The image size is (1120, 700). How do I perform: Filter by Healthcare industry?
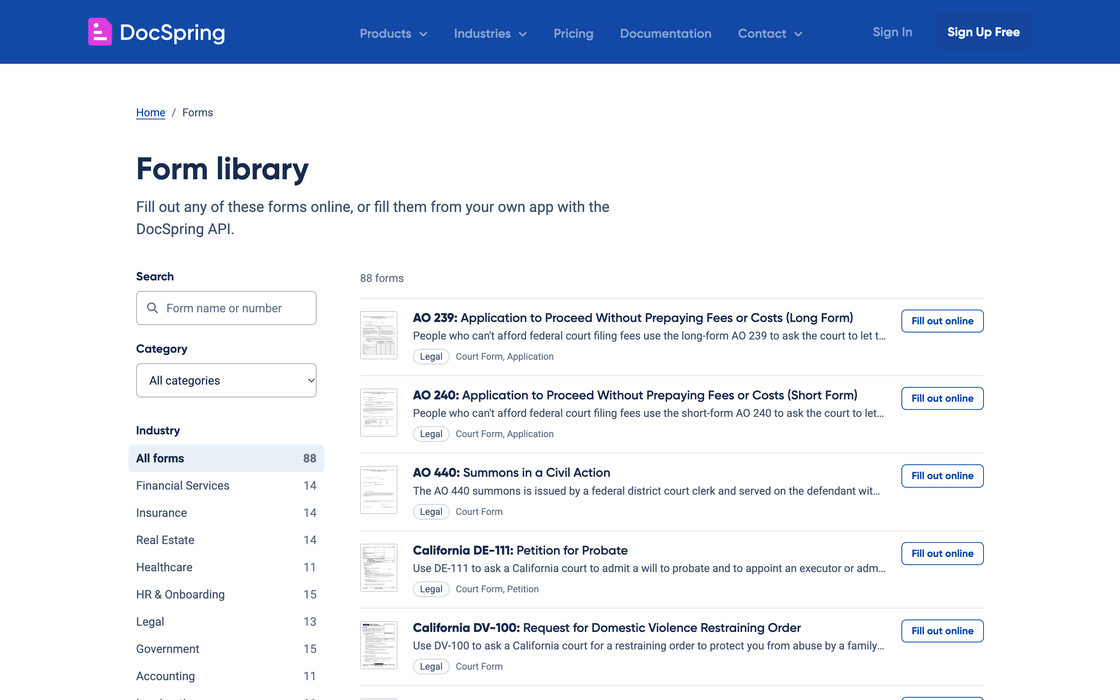tap(226, 567)
